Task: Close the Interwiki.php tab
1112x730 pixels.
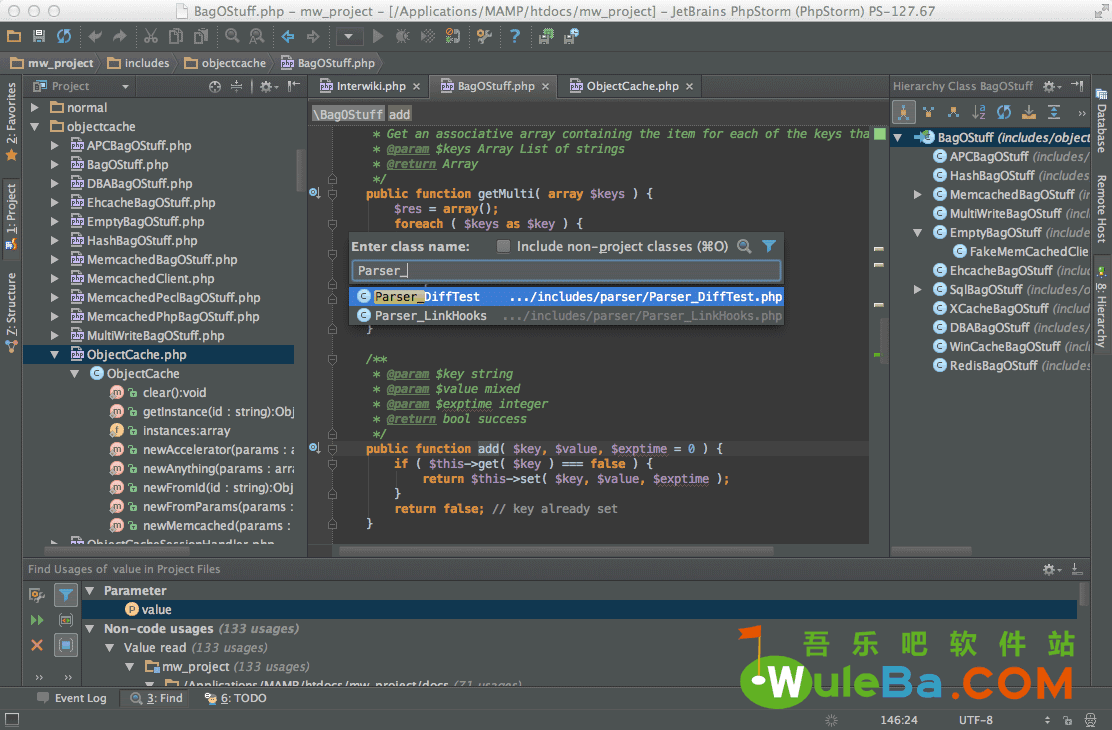Action: 416,87
